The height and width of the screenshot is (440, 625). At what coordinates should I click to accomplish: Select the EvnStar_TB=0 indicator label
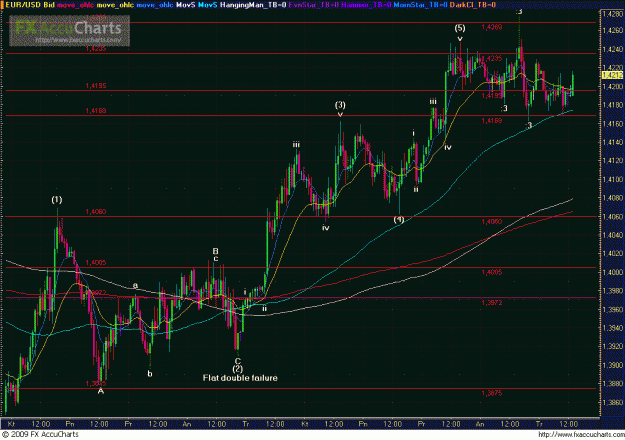(x=314, y=5)
